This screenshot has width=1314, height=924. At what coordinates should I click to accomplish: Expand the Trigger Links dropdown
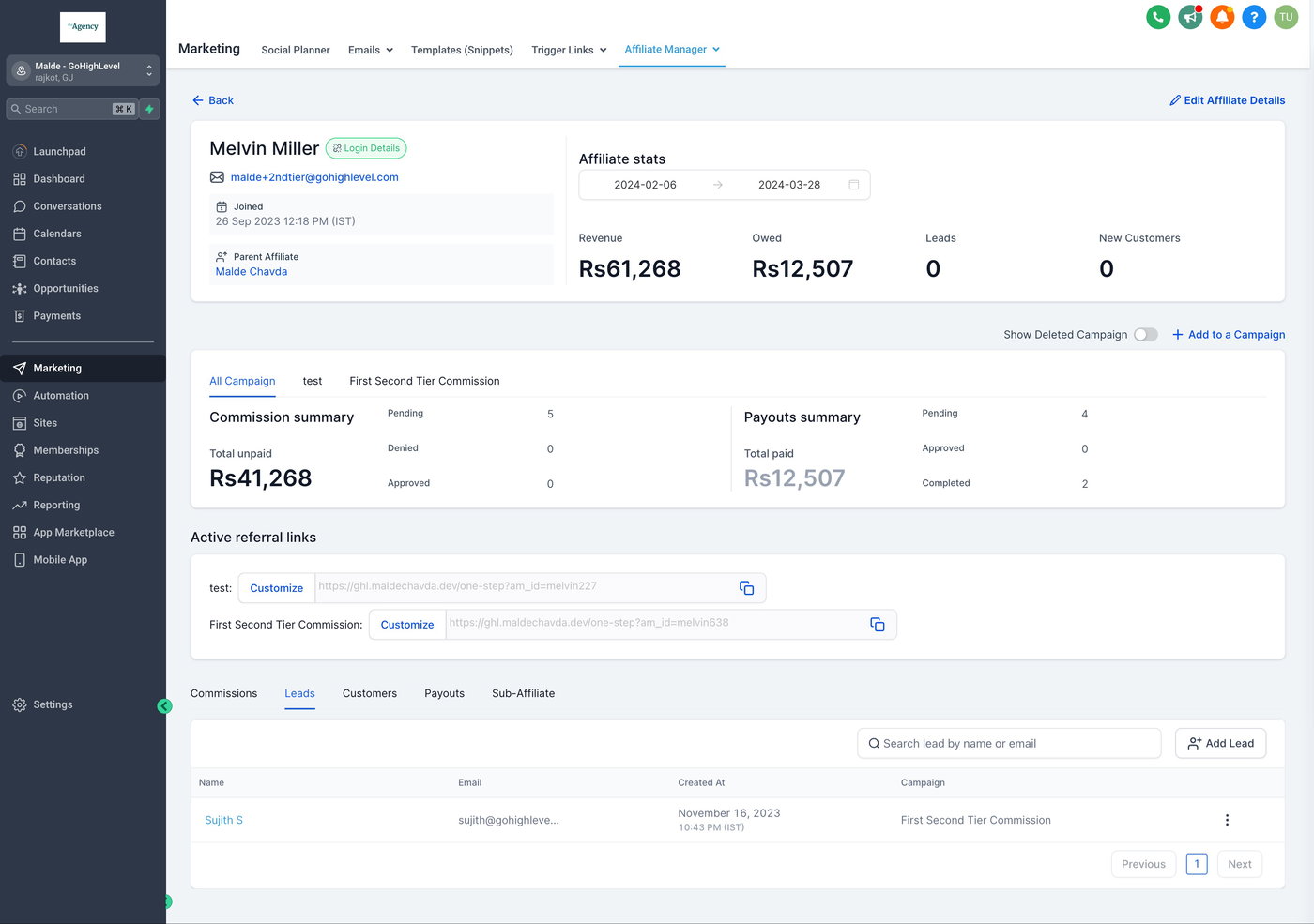coord(569,51)
